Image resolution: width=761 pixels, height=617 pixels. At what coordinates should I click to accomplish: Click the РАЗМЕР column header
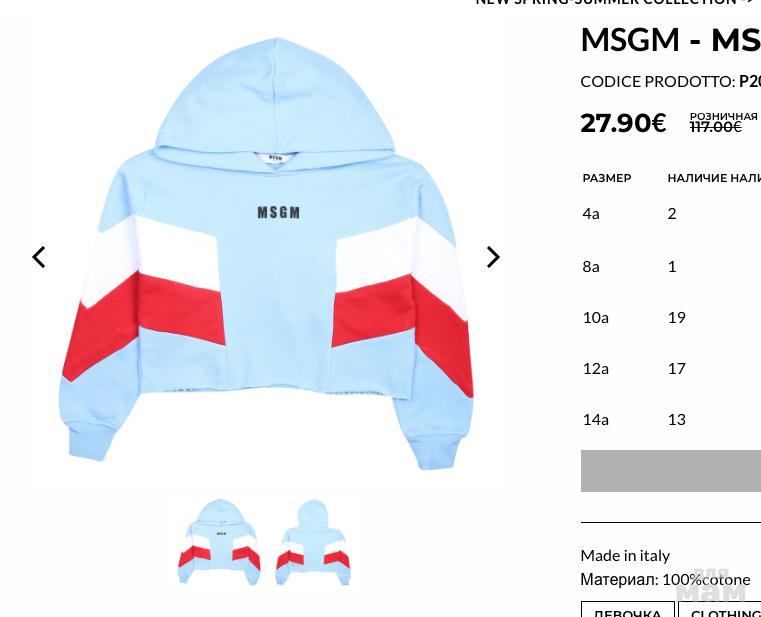pyautogui.click(x=607, y=178)
